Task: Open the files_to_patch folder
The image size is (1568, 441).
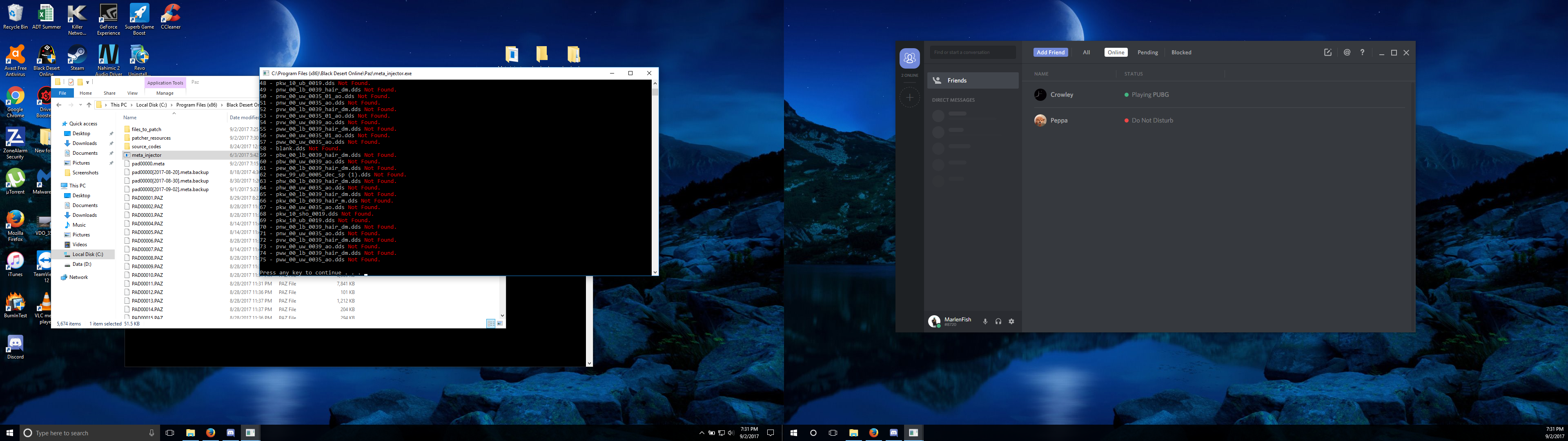Action: [146, 129]
